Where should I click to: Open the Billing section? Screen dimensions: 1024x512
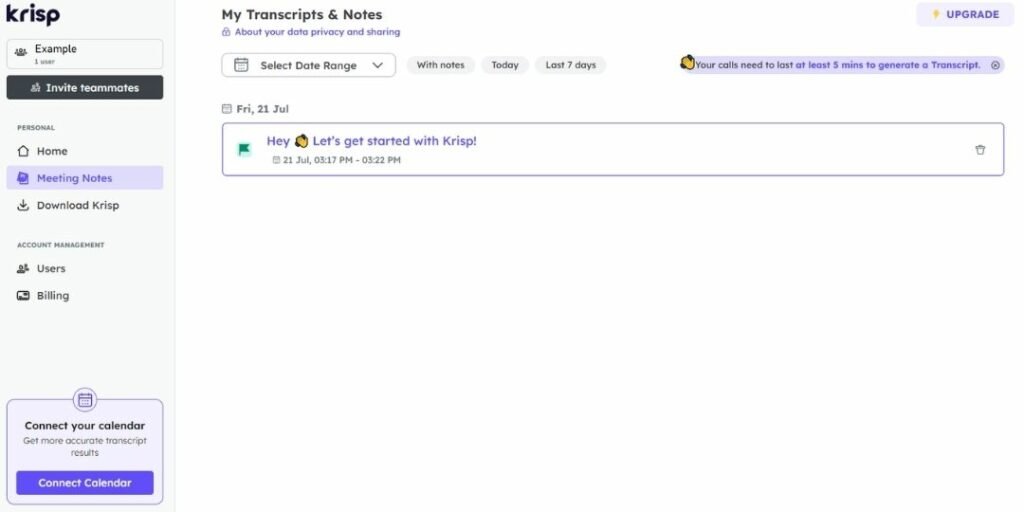point(85,295)
